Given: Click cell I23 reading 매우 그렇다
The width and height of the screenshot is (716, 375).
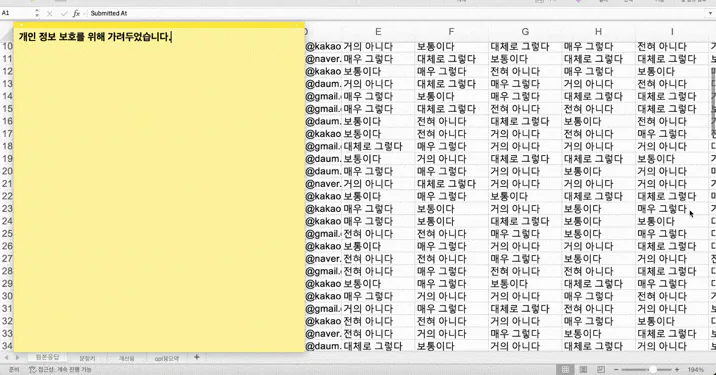Looking at the screenshot, I should click(x=672, y=209).
